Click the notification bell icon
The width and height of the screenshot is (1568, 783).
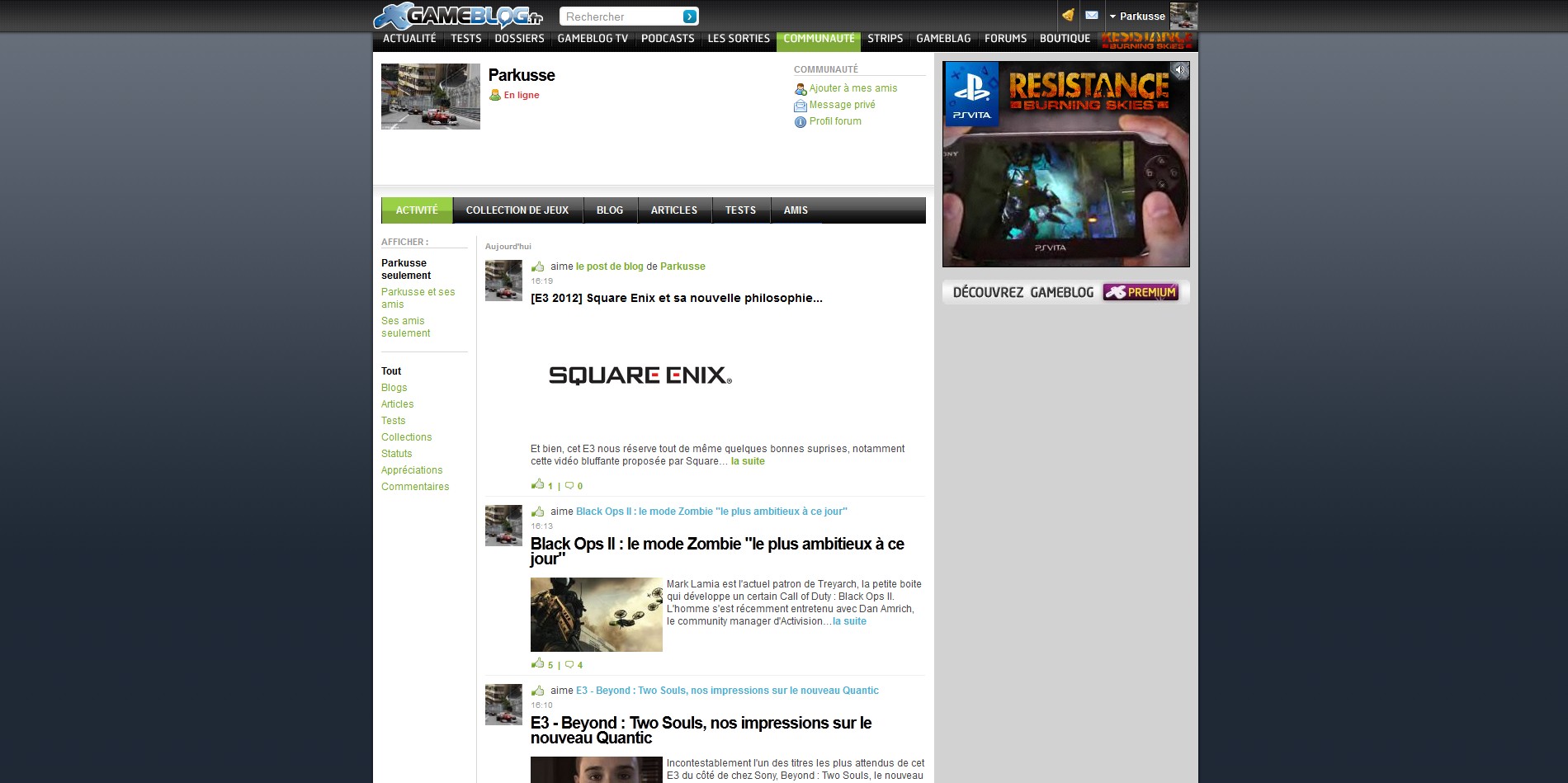1068,15
